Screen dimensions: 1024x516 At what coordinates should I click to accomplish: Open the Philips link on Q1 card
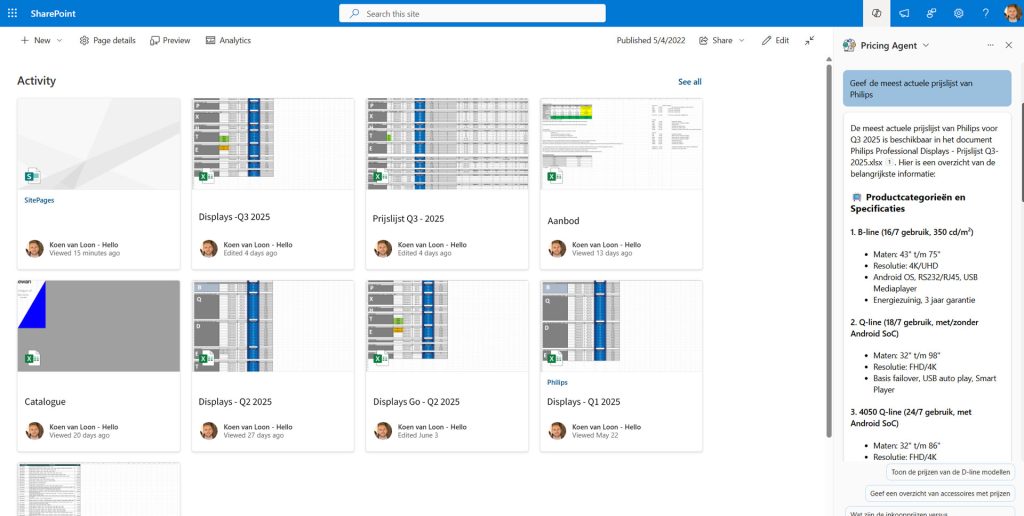click(557, 382)
